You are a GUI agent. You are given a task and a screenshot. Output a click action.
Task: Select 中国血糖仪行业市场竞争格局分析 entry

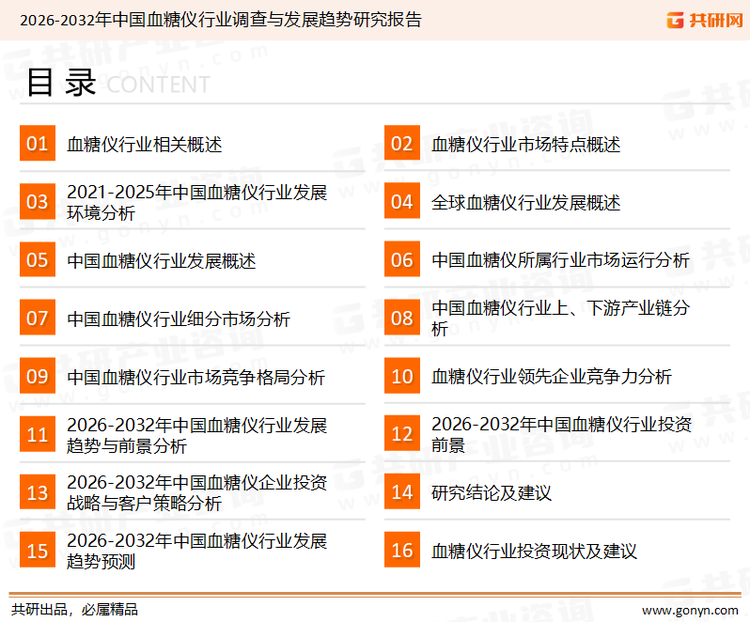196,377
